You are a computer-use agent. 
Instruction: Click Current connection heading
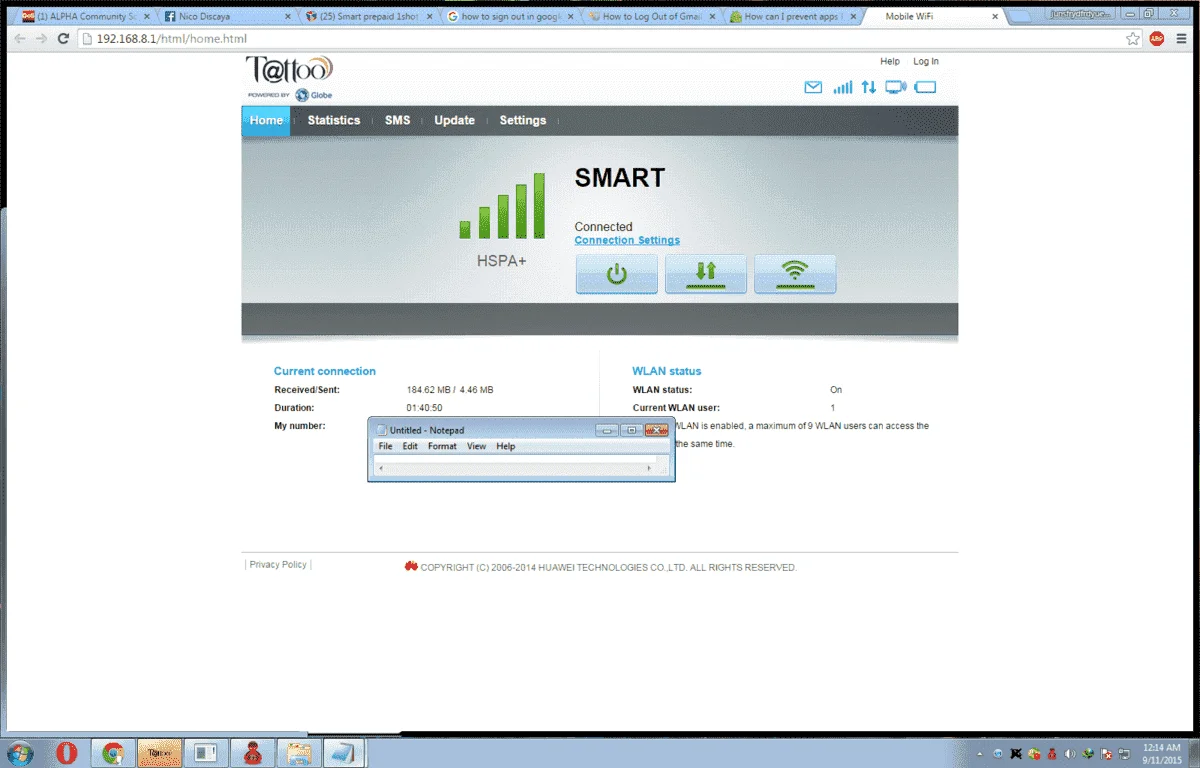pyautogui.click(x=325, y=371)
